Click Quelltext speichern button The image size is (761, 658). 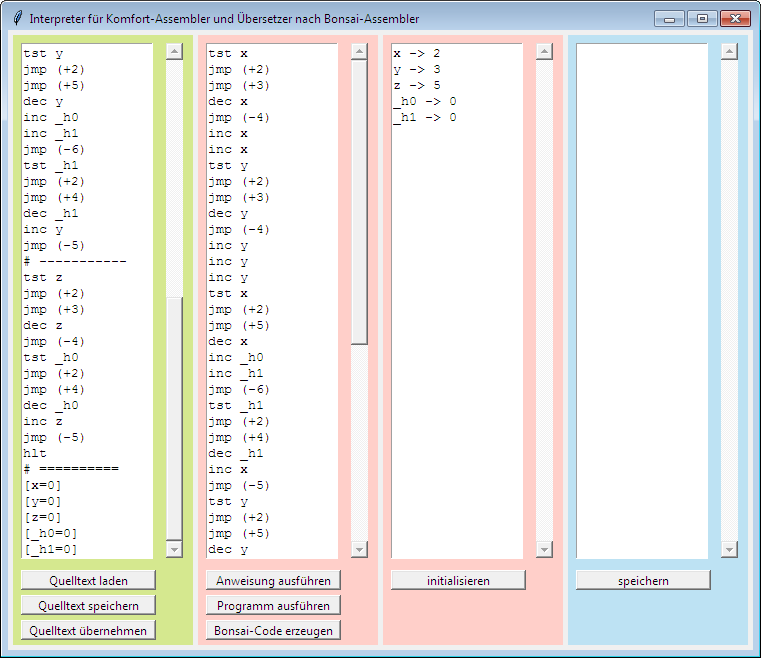coord(88,605)
